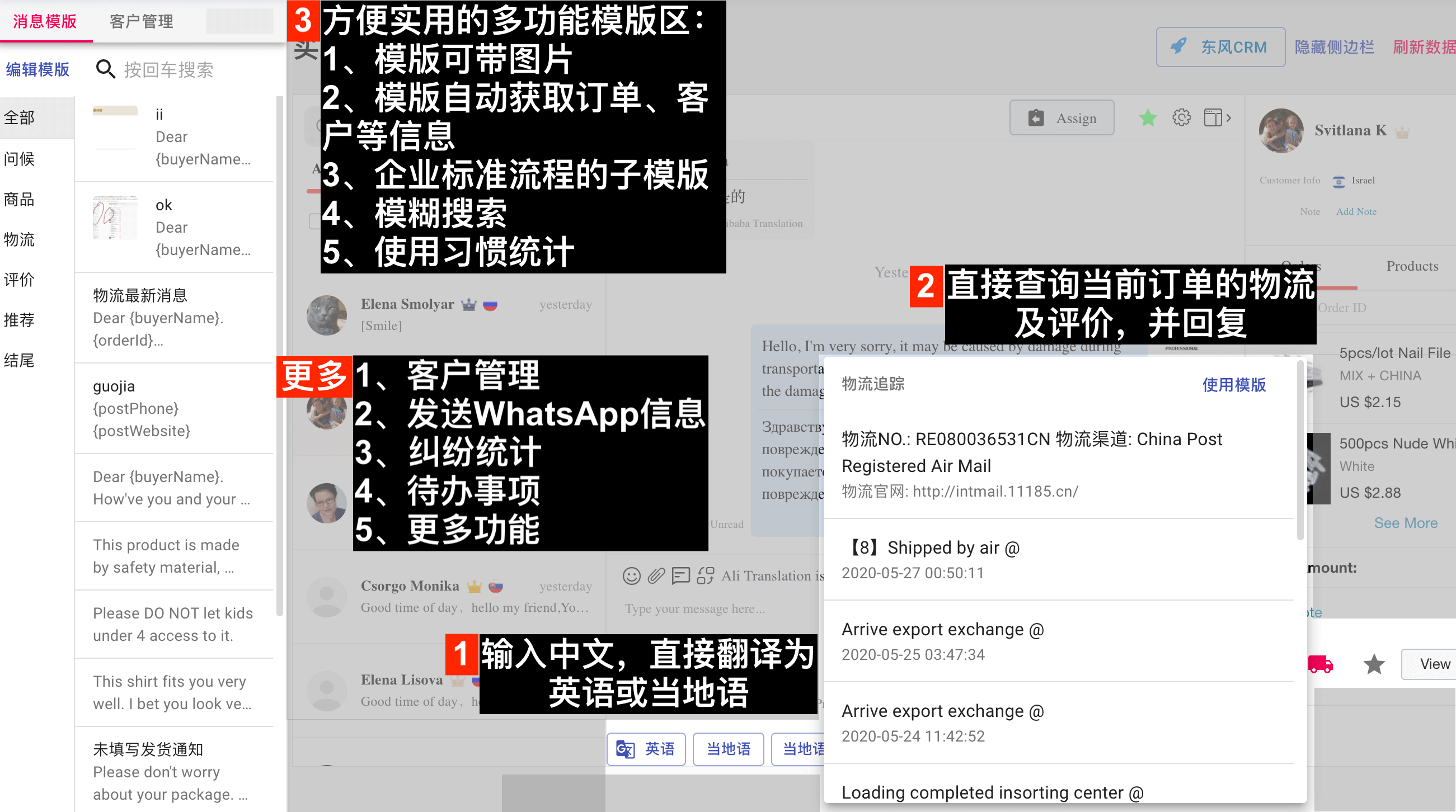Switch to the 客户管理 tab
1456x812 pixels.
142,21
